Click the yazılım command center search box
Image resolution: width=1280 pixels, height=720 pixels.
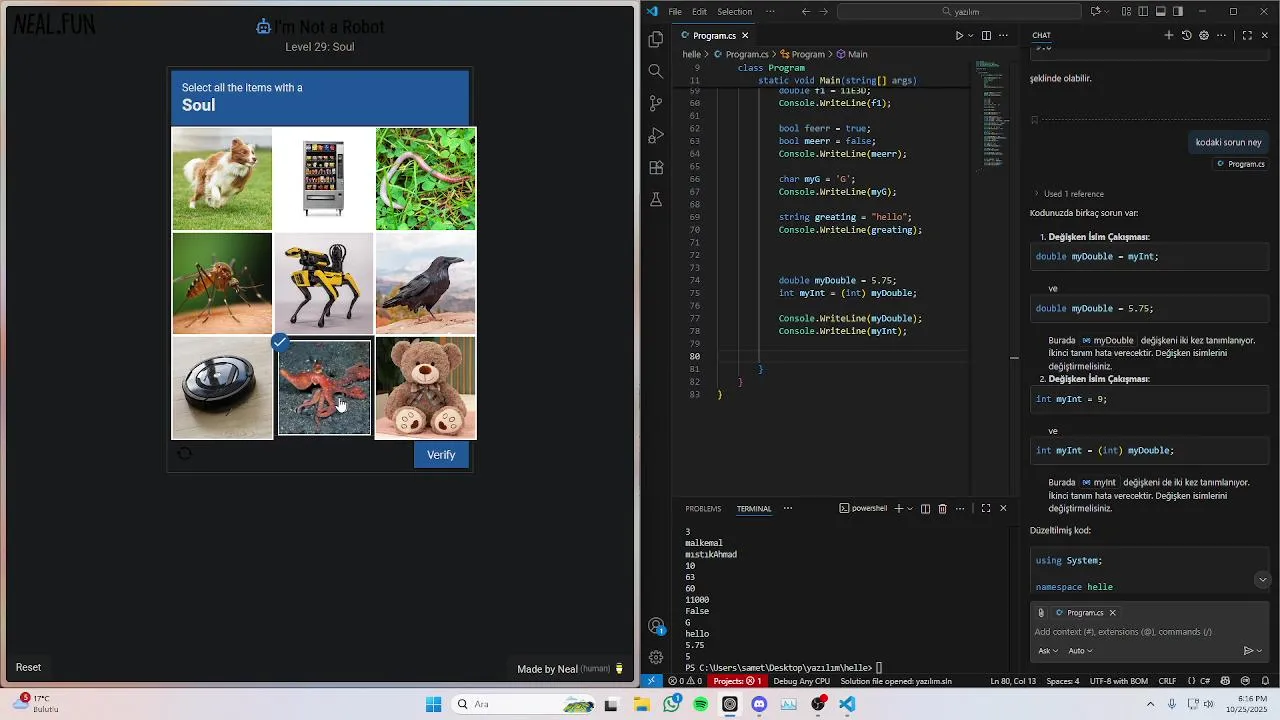point(959,12)
